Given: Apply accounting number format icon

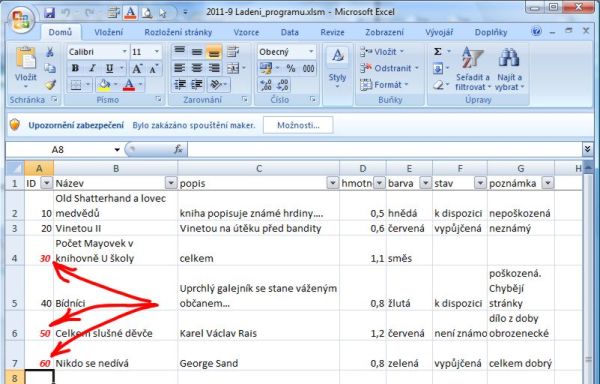Looking at the screenshot, I should (266, 68).
